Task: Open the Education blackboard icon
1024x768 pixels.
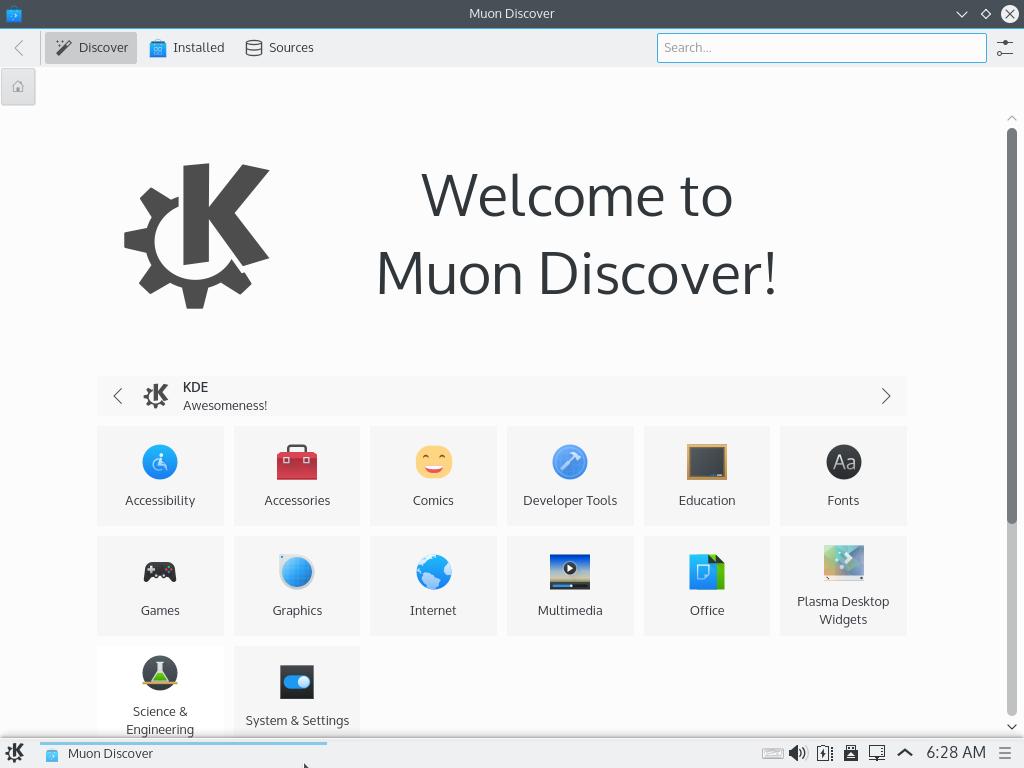Action: pos(707,462)
